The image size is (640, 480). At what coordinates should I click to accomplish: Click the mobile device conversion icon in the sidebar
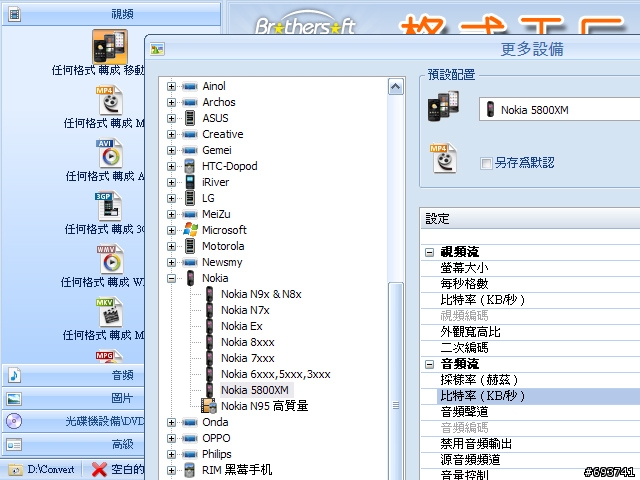coord(109,47)
